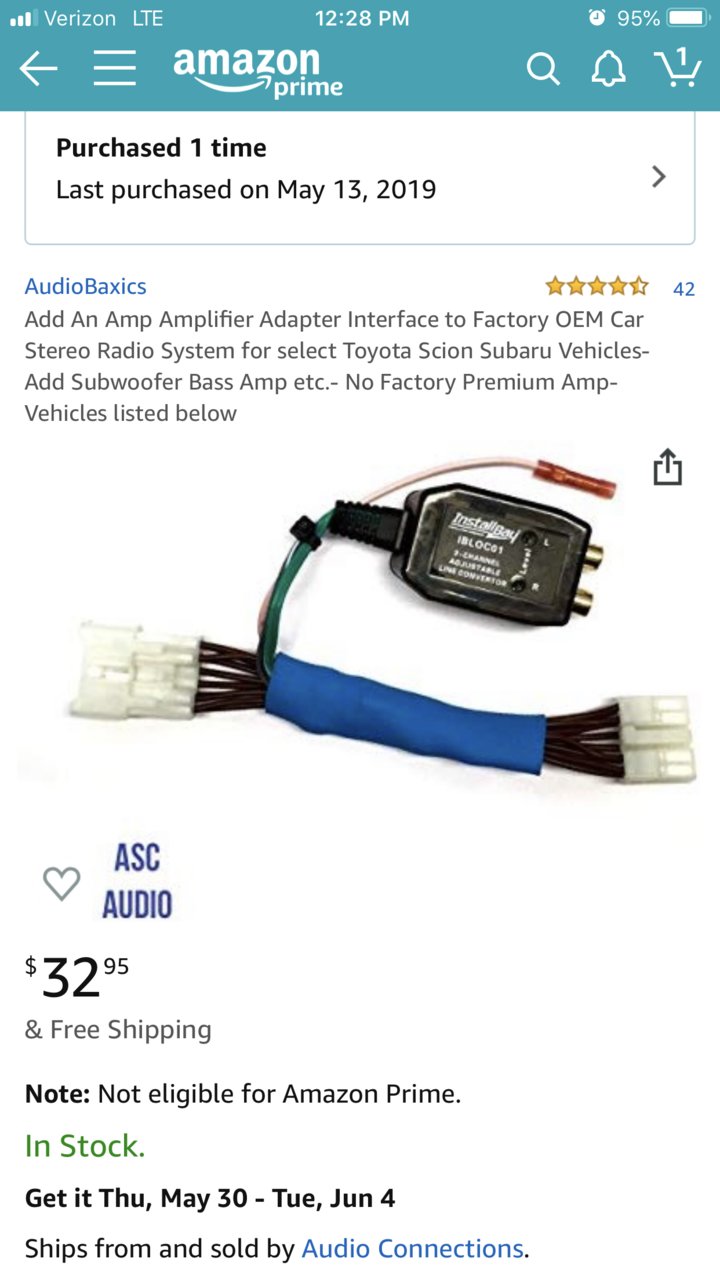Tap the back arrow icon
720x1280 pixels.
tap(38, 69)
